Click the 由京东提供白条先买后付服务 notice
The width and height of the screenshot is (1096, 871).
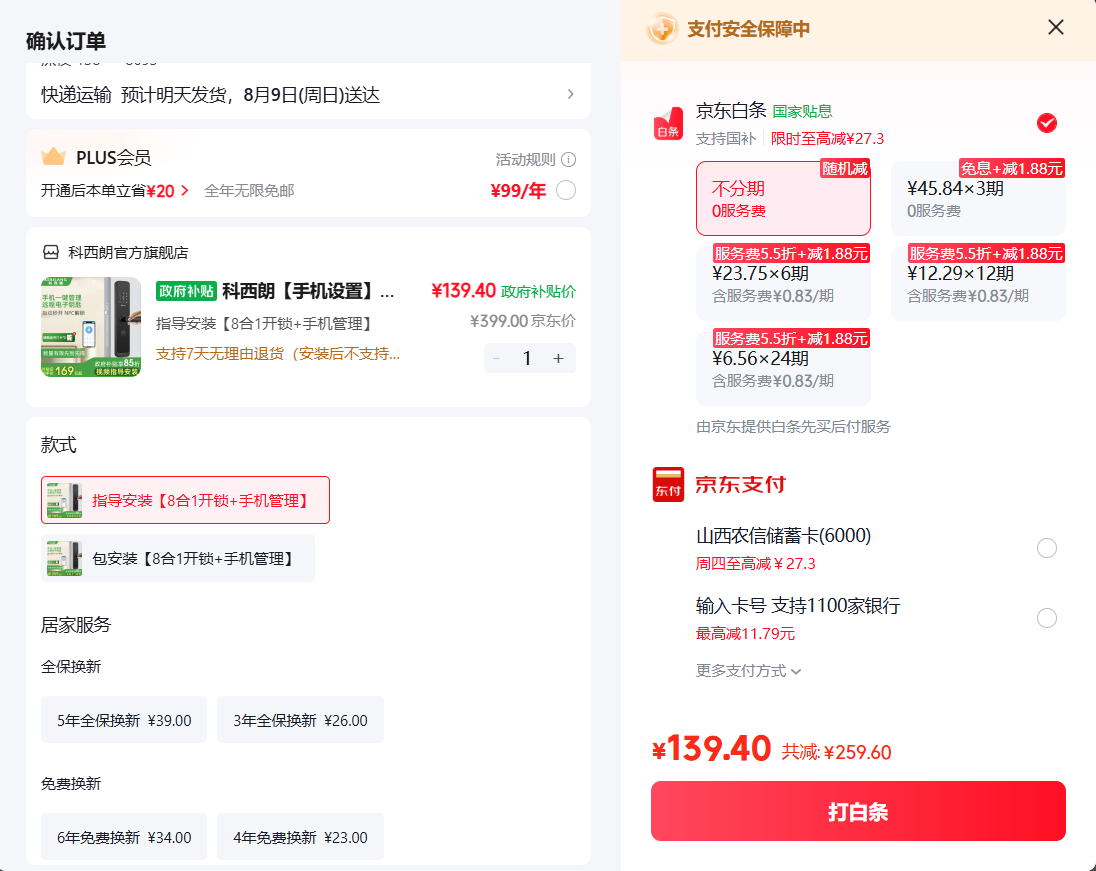click(x=793, y=426)
